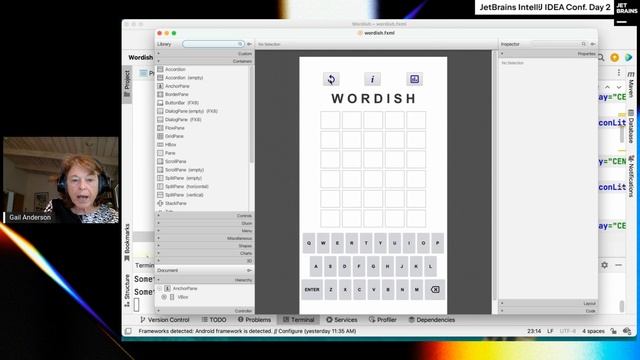Click the A key on preview keyboard

316,266
